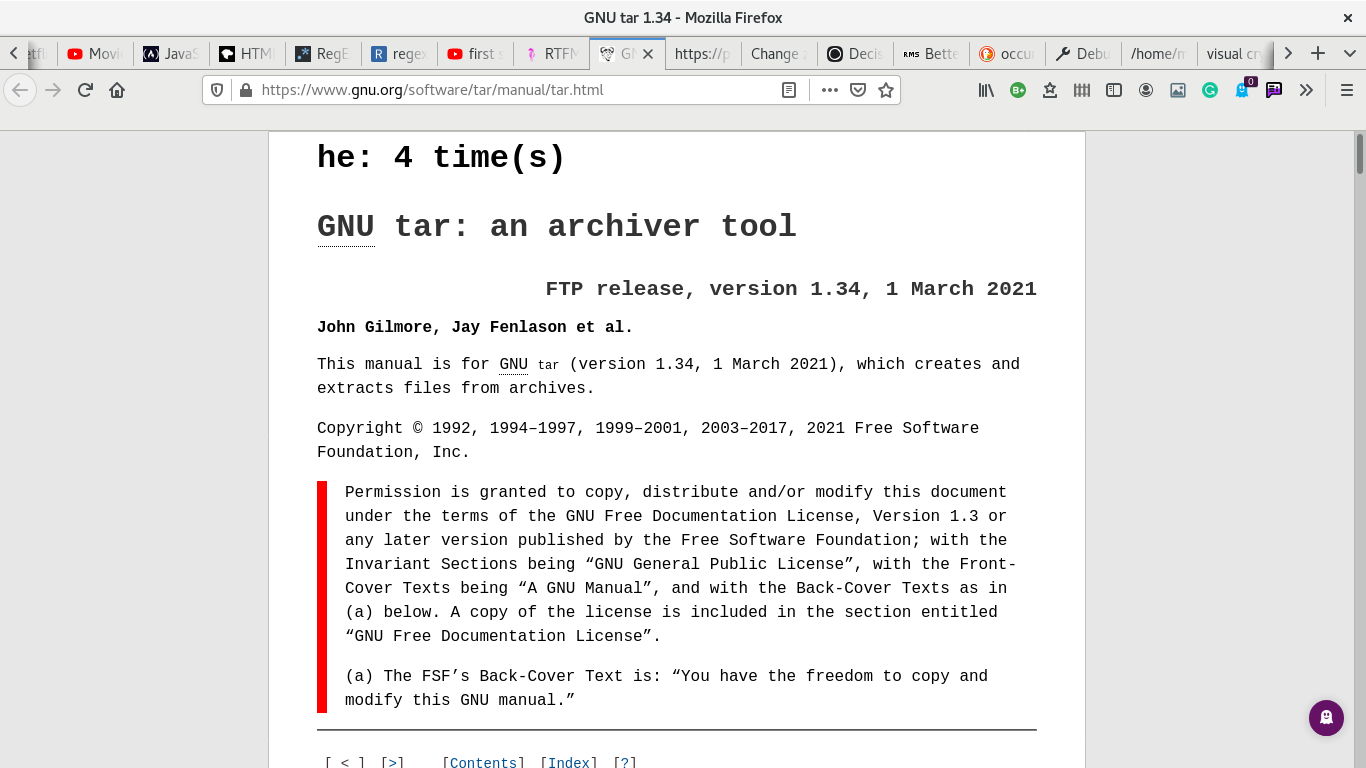Go forward to the next page

pyautogui.click(x=53, y=90)
